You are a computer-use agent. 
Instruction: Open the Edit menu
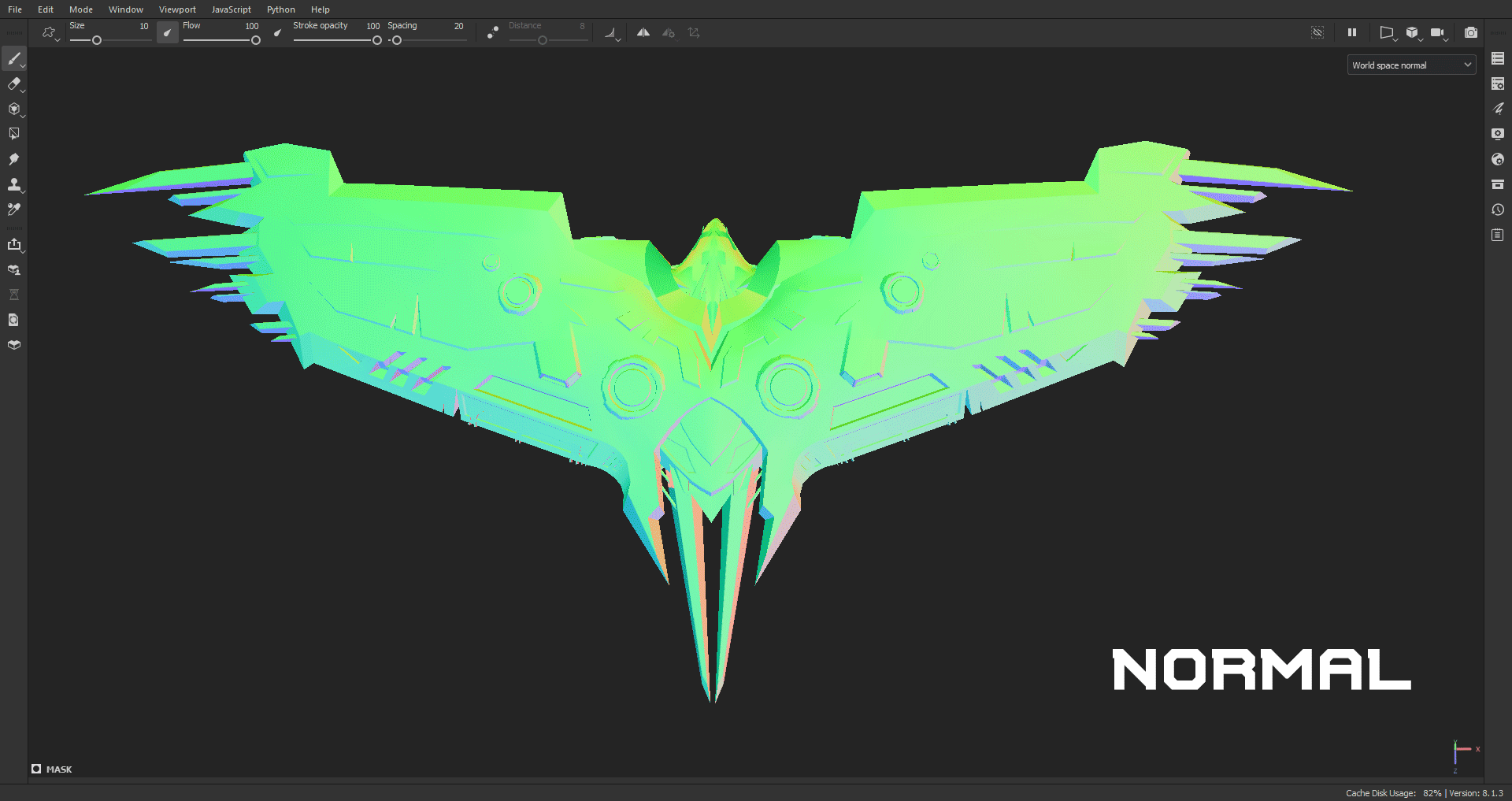point(46,9)
